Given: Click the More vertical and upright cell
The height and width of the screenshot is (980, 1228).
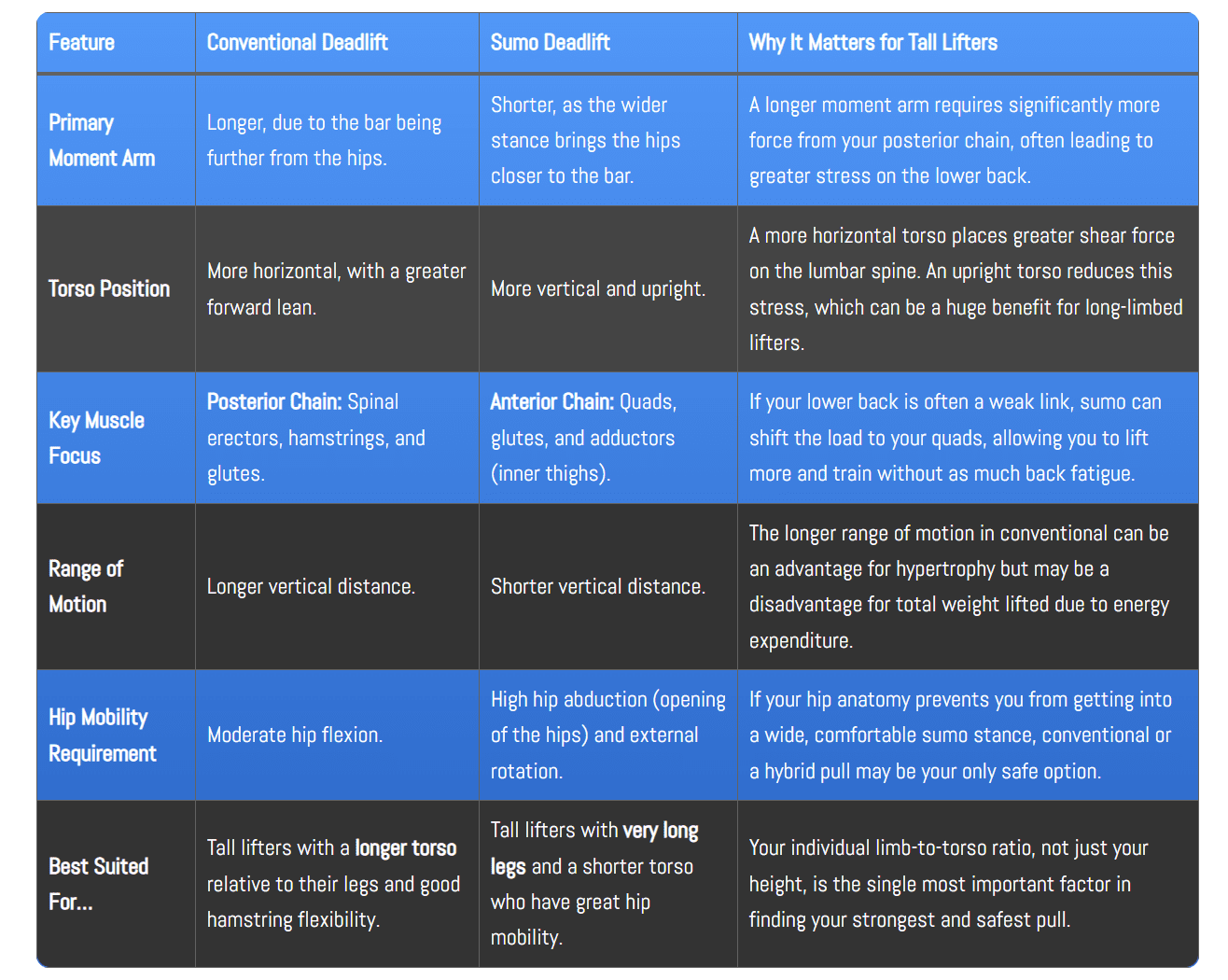Looking at the screenshot, I should 597,289.
